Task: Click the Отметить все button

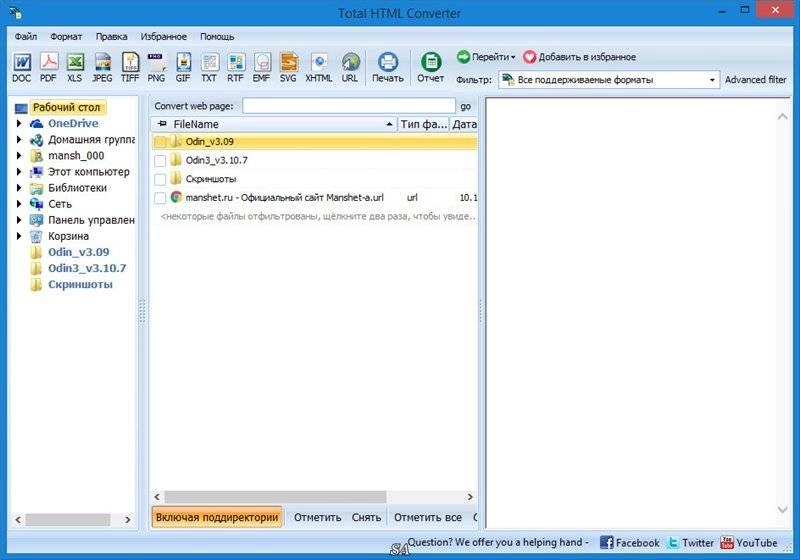Action: coord(428,517)
